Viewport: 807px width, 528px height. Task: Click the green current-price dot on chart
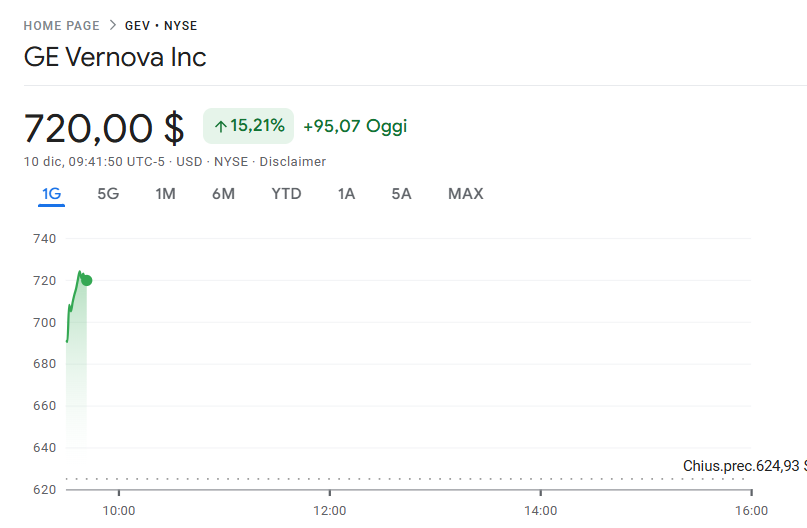[87, 280]
